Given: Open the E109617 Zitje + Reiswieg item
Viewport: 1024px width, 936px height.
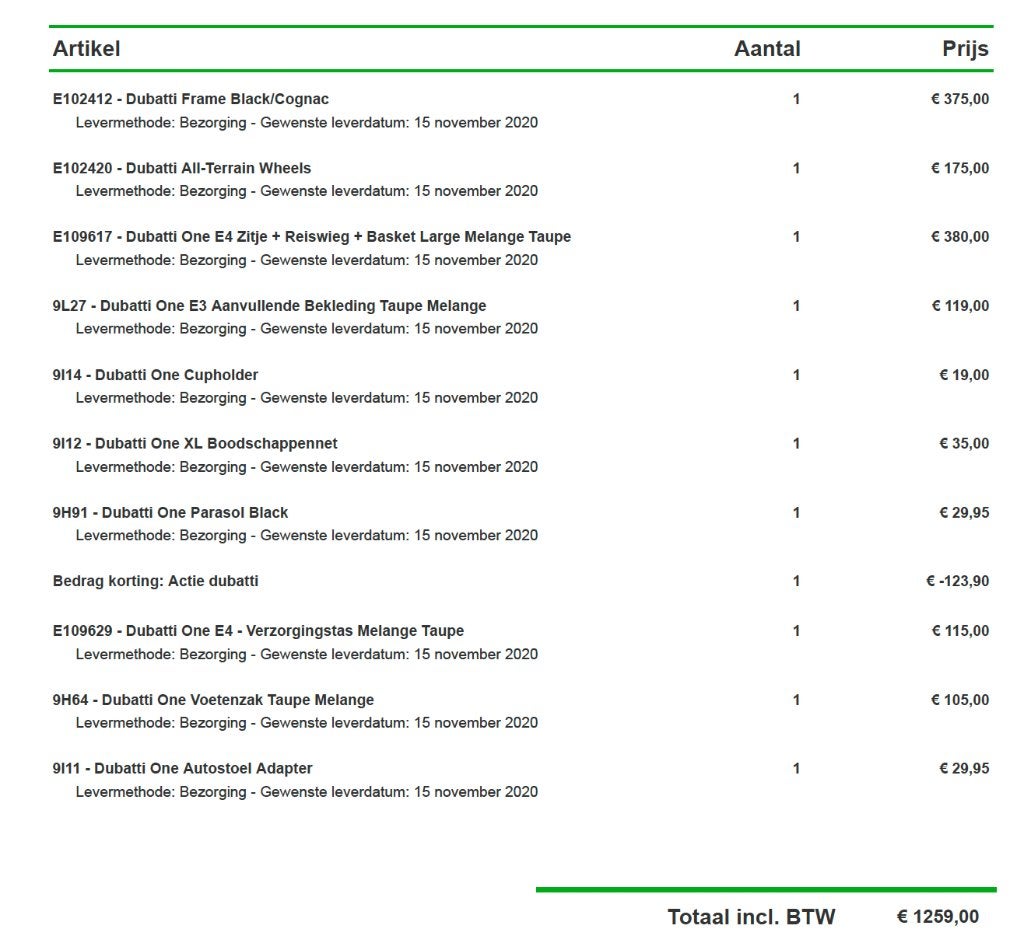Looking at the screenshot, I should pyautogui.click(x=312, y=236).
